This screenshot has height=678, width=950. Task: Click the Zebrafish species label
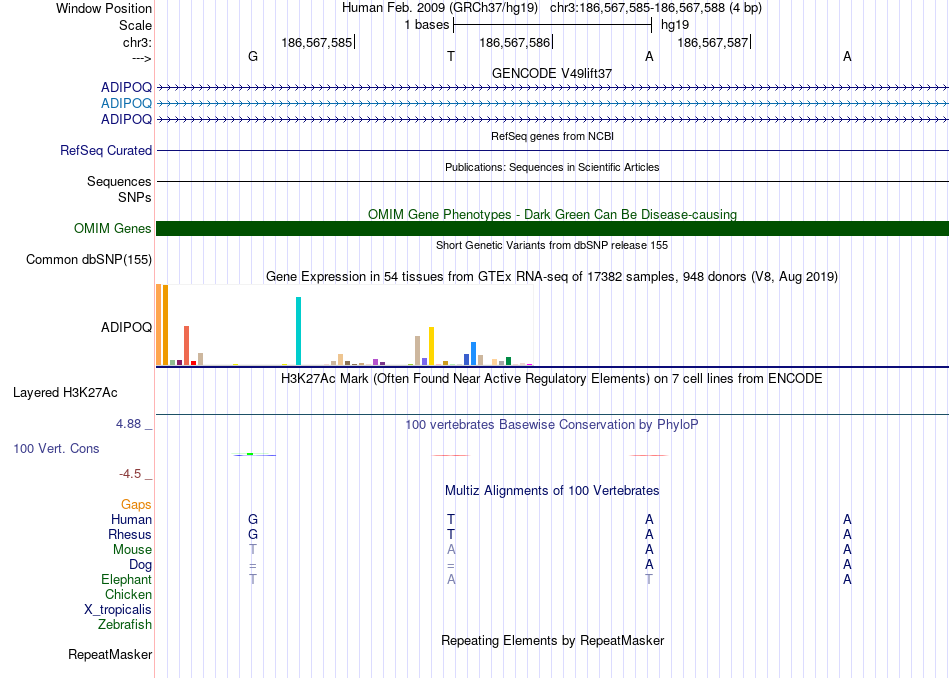tap(125, 625)
